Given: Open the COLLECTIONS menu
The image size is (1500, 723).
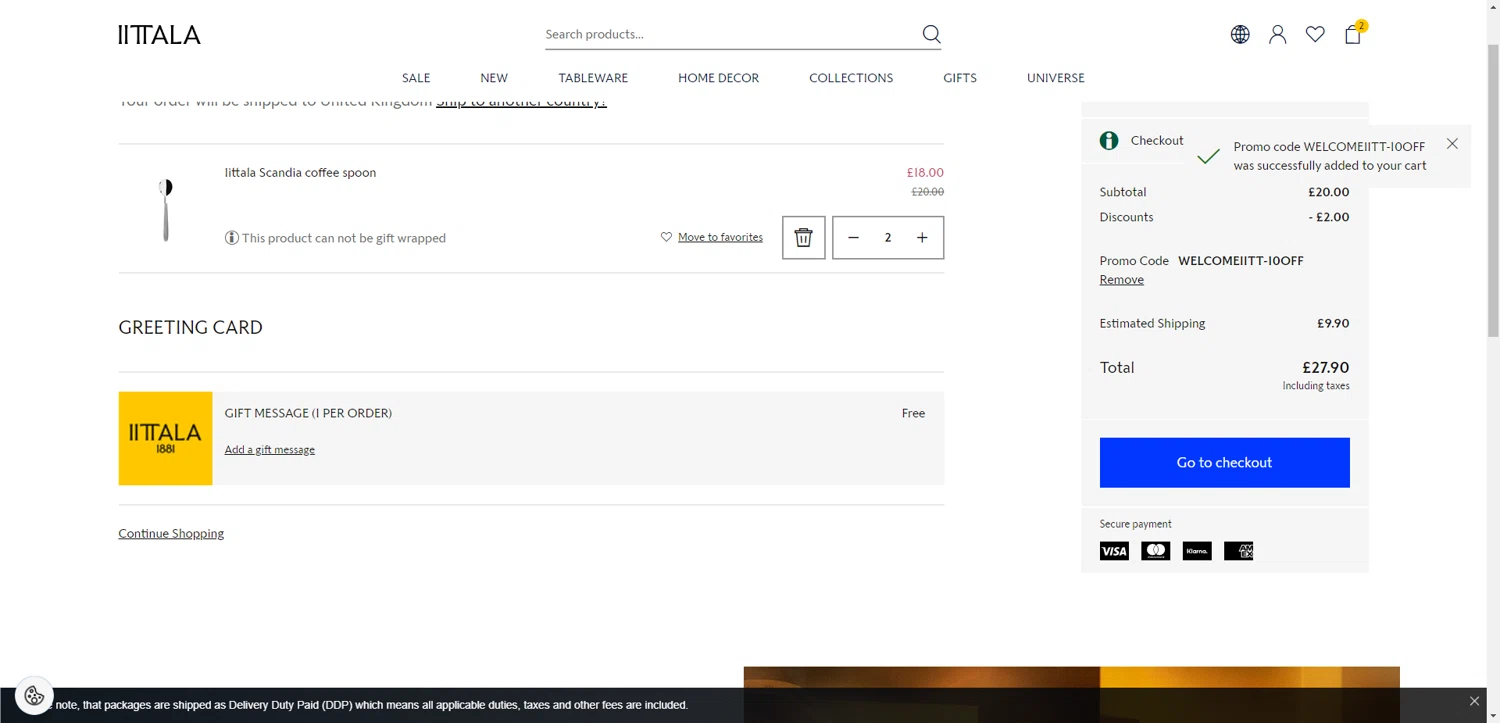Looking at the screenshot, I should point(851,78).
